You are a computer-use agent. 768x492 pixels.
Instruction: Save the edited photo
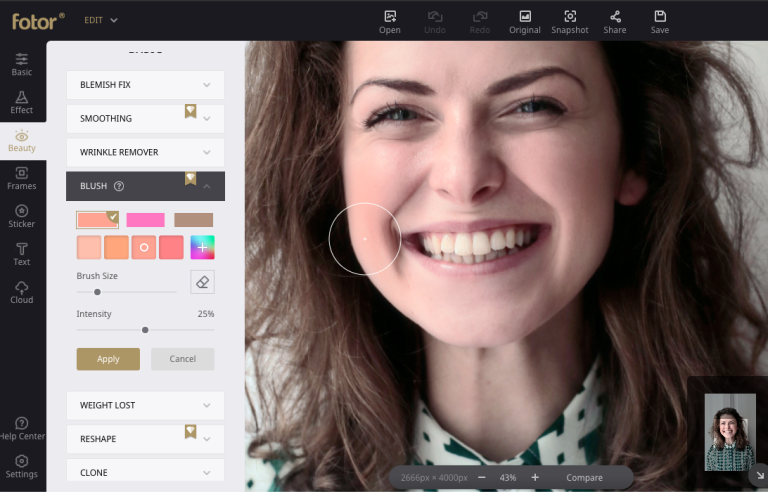660,22
